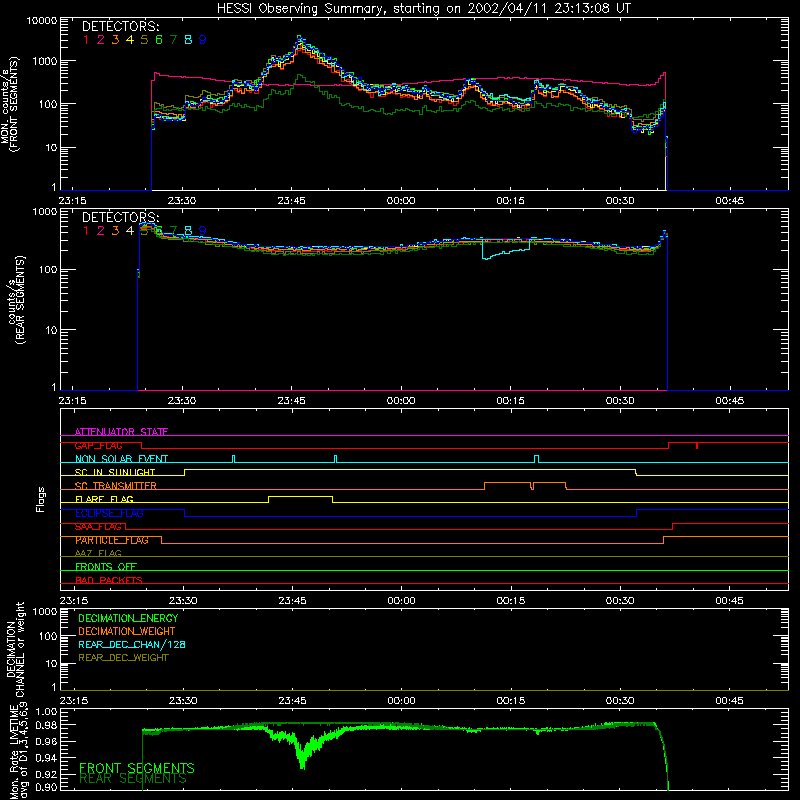Select detector 1 in front segments legend
The height and width of the screenshot is (800, 800).
click(86, 40)
